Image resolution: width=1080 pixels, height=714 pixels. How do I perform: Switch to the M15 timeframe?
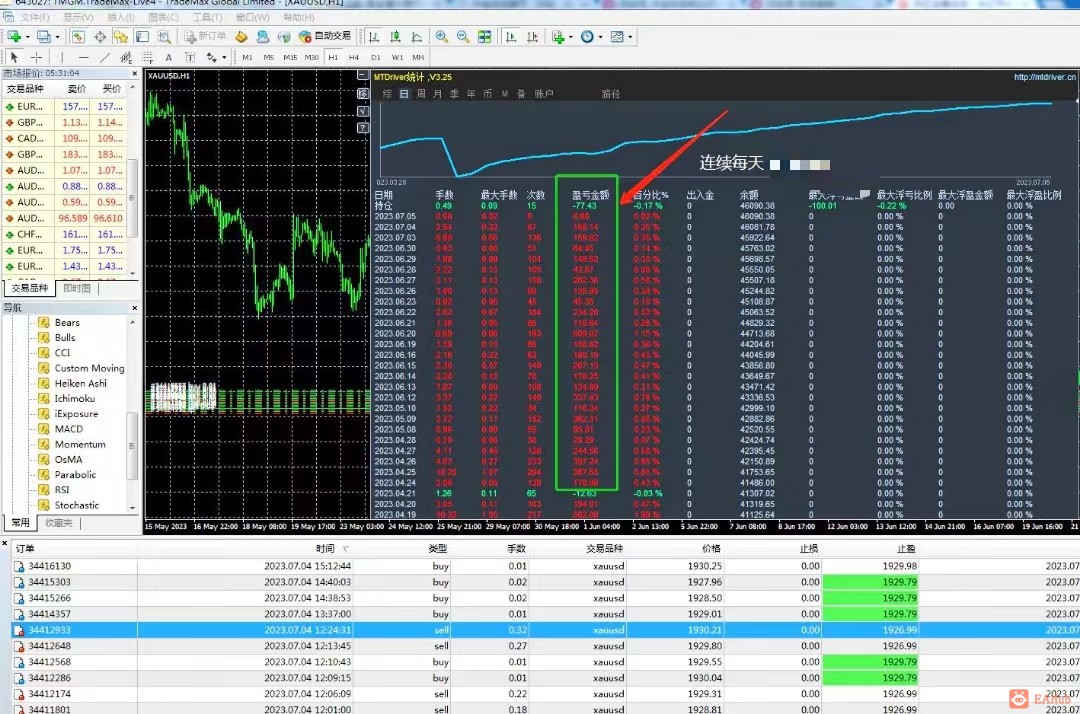[x=290, y=57]
